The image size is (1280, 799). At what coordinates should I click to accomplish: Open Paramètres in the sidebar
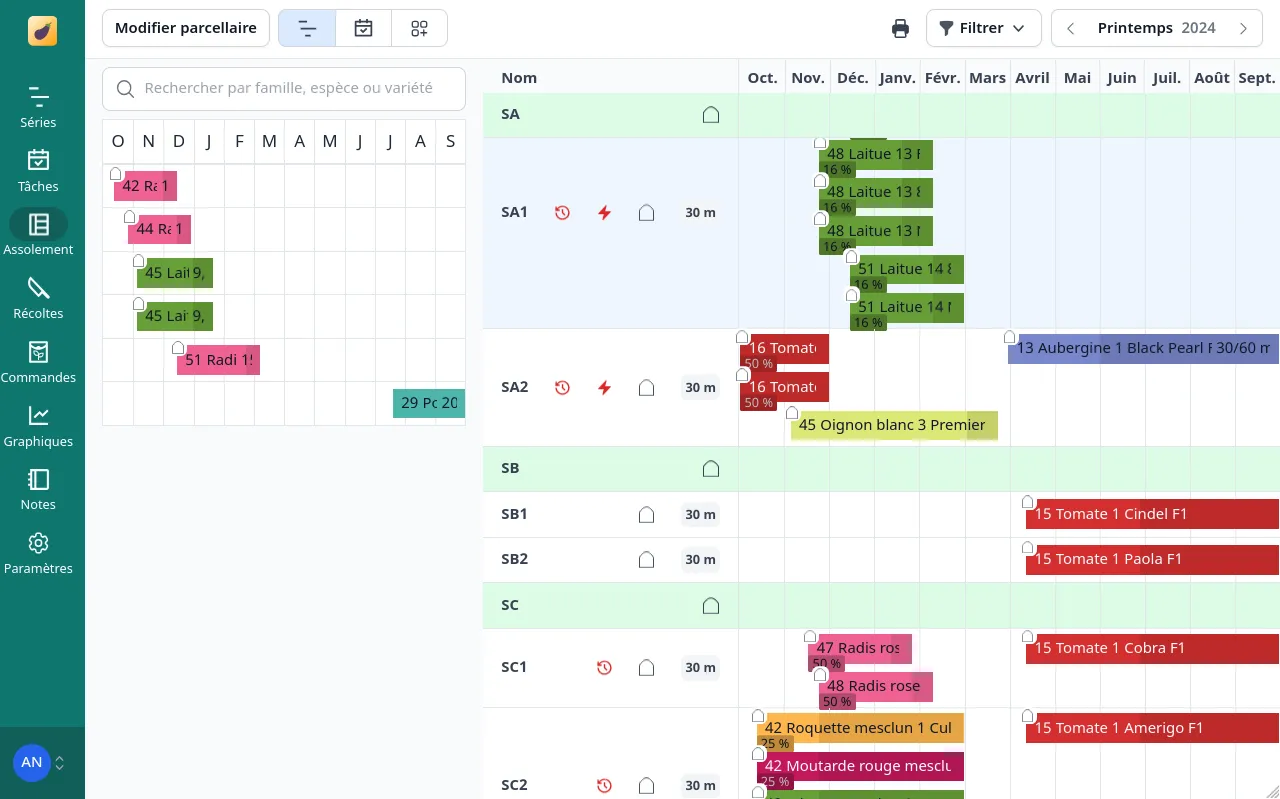click(x=38, y=553)
